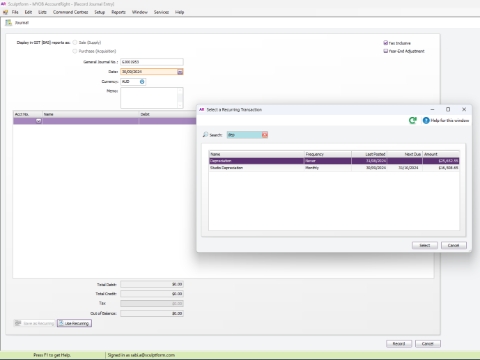
Task: Toggle the Tax Inclusive checkbox
Action: coord(386,43)
